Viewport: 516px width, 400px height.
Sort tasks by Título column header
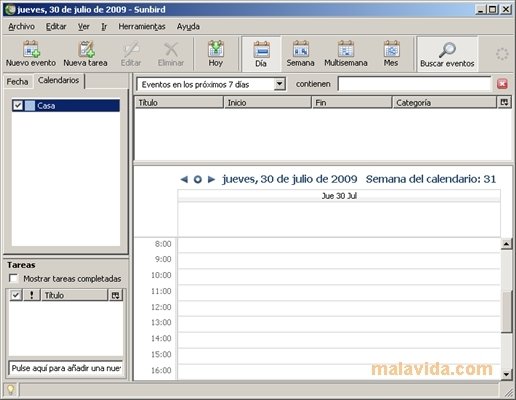(x=75, y=295)
